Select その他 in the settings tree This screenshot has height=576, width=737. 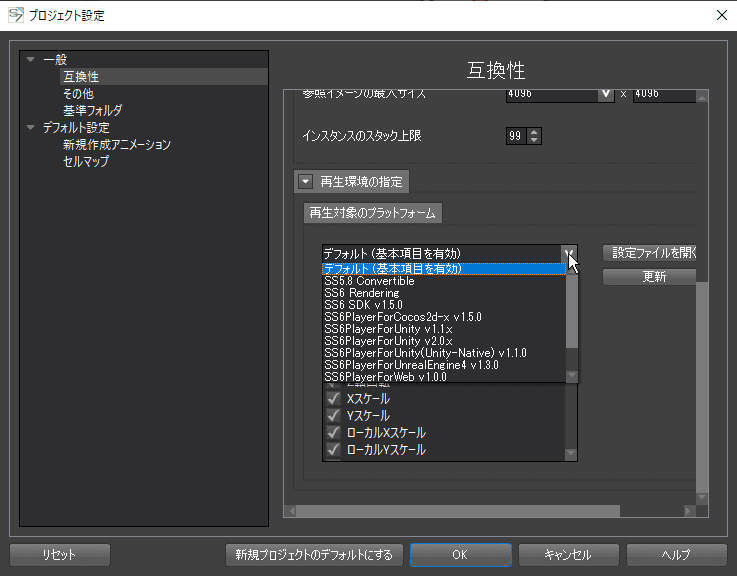pyautogui.click(x=78, y=94)
